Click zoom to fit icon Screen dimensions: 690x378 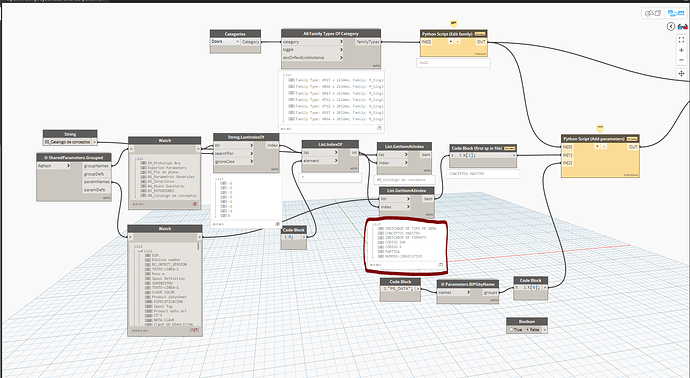pos(681,40)
